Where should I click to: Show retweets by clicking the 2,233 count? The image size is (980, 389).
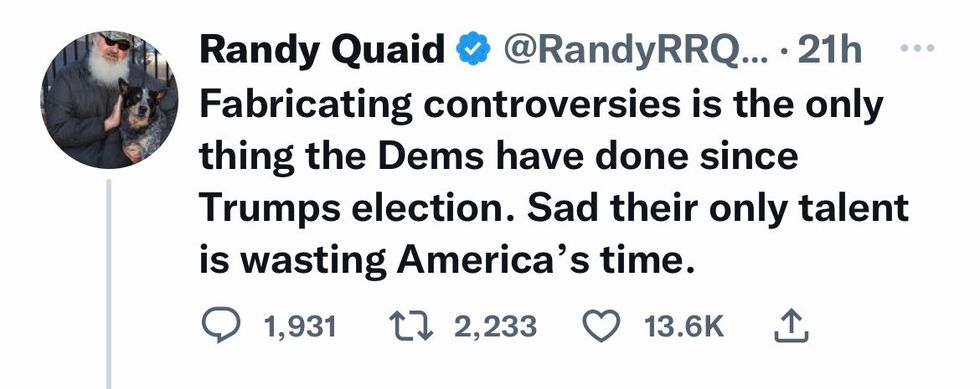coord(495,327)
